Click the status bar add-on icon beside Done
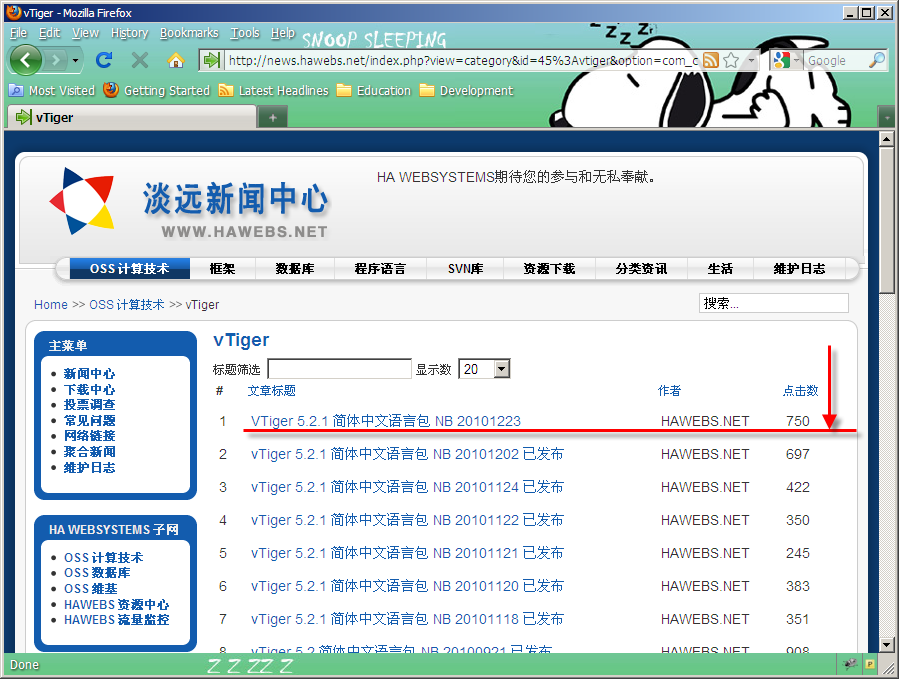899x679 pixels. pyautogui.click(x=850, y=665)
